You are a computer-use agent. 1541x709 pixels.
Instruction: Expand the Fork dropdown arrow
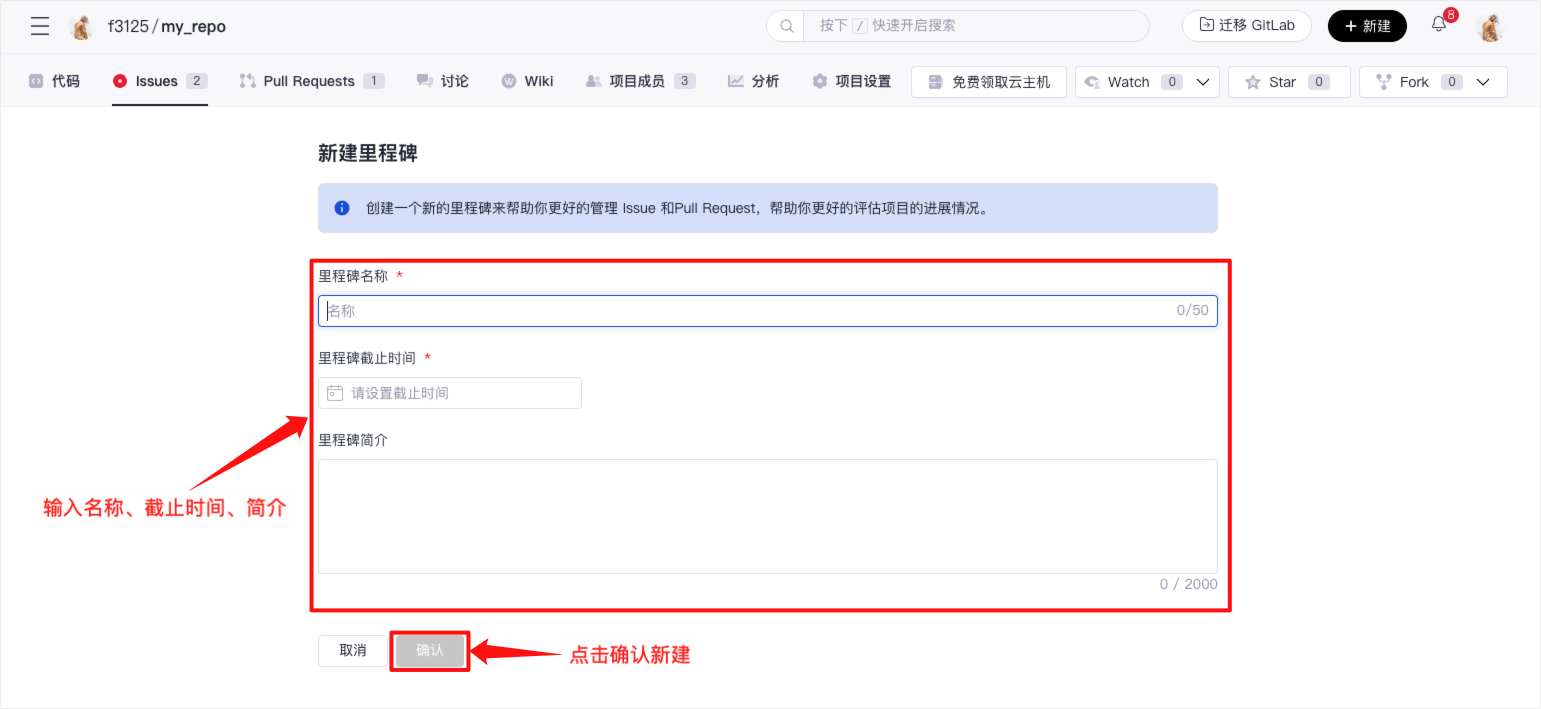click(1483, 82)
